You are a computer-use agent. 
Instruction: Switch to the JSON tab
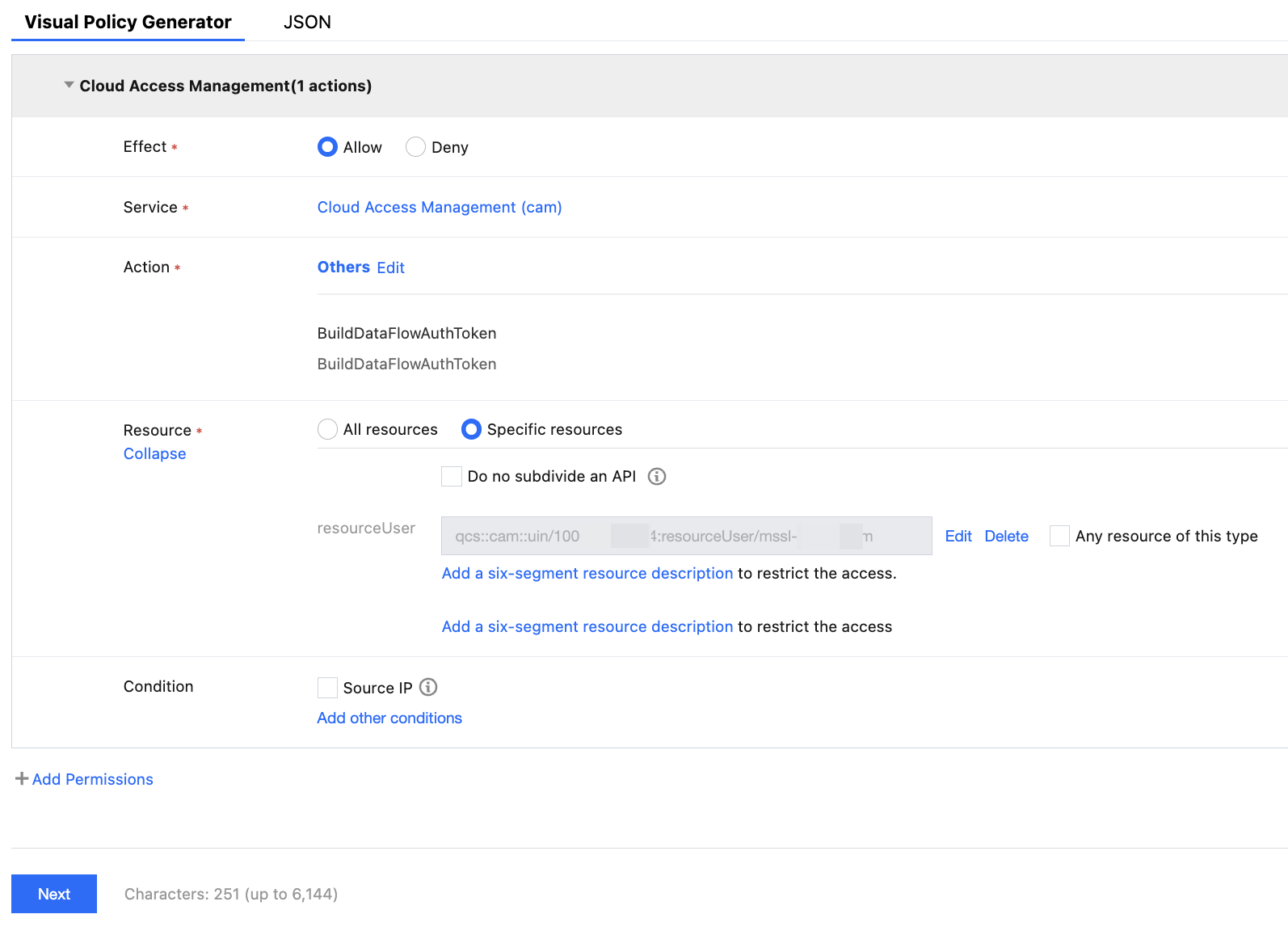(307, 22)
